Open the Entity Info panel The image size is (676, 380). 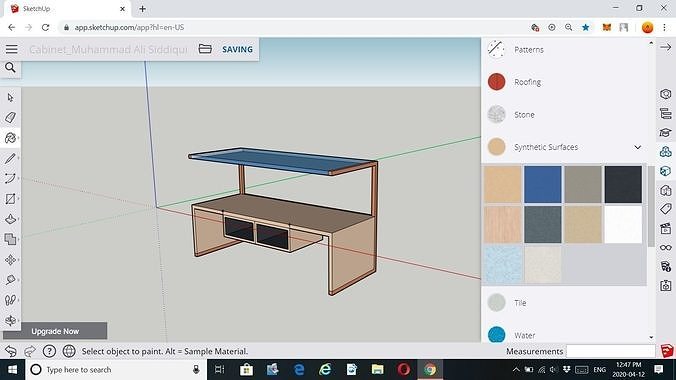click(666, 94)
